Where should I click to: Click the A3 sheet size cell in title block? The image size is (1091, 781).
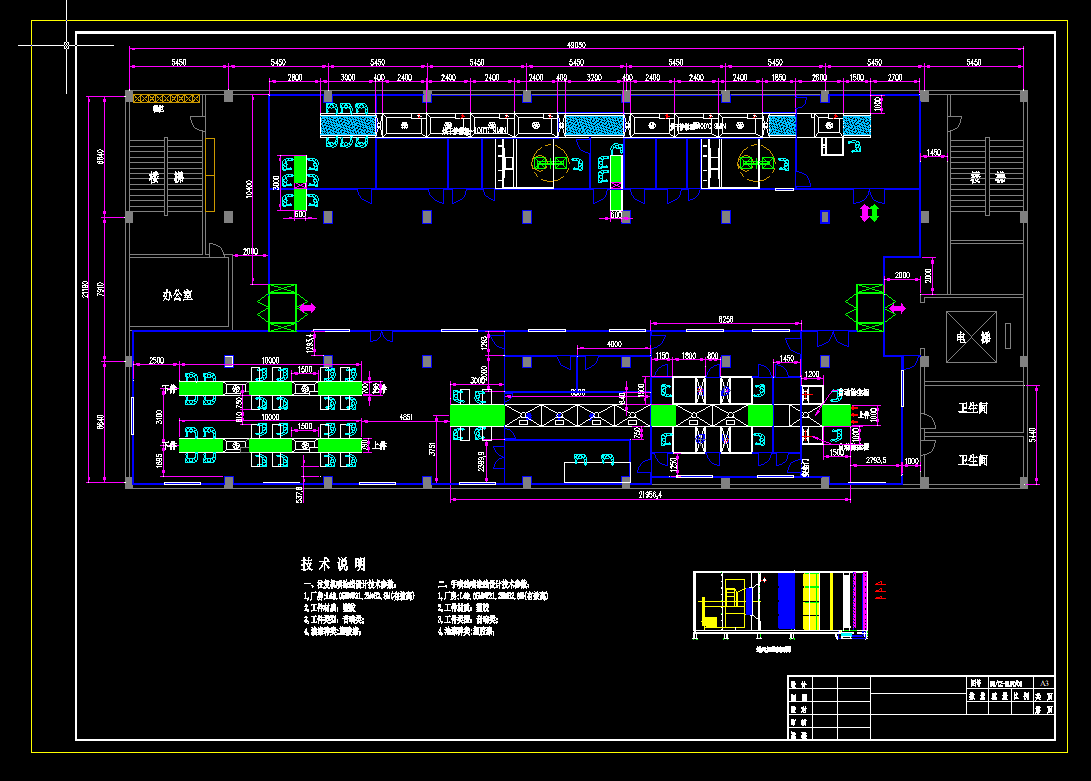click(x=1044, y=684)
